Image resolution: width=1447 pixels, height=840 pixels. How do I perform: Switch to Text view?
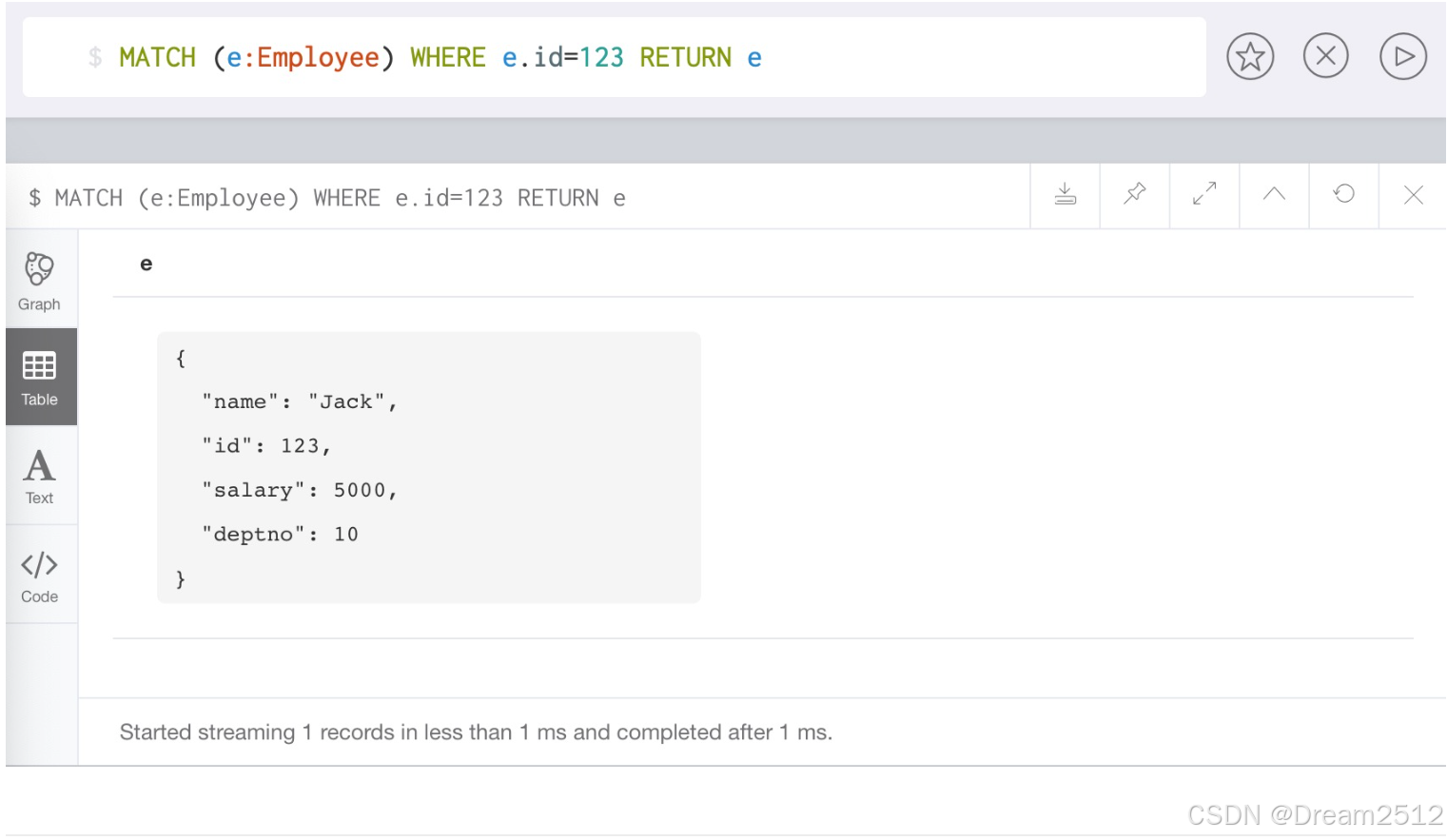39,476
